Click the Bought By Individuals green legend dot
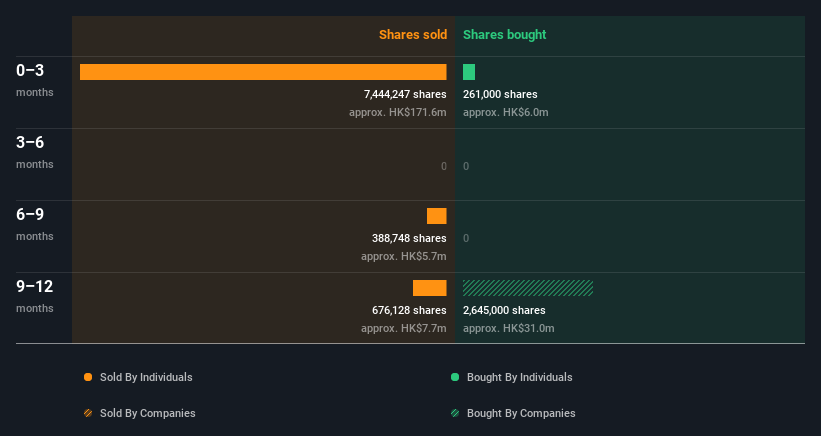 [x=455, y=377]
